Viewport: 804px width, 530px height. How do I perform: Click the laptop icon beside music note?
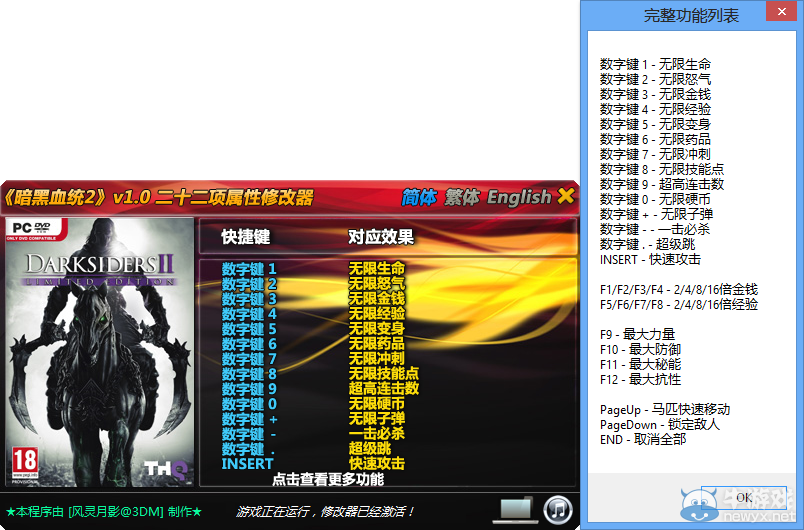tap(515, 510)
